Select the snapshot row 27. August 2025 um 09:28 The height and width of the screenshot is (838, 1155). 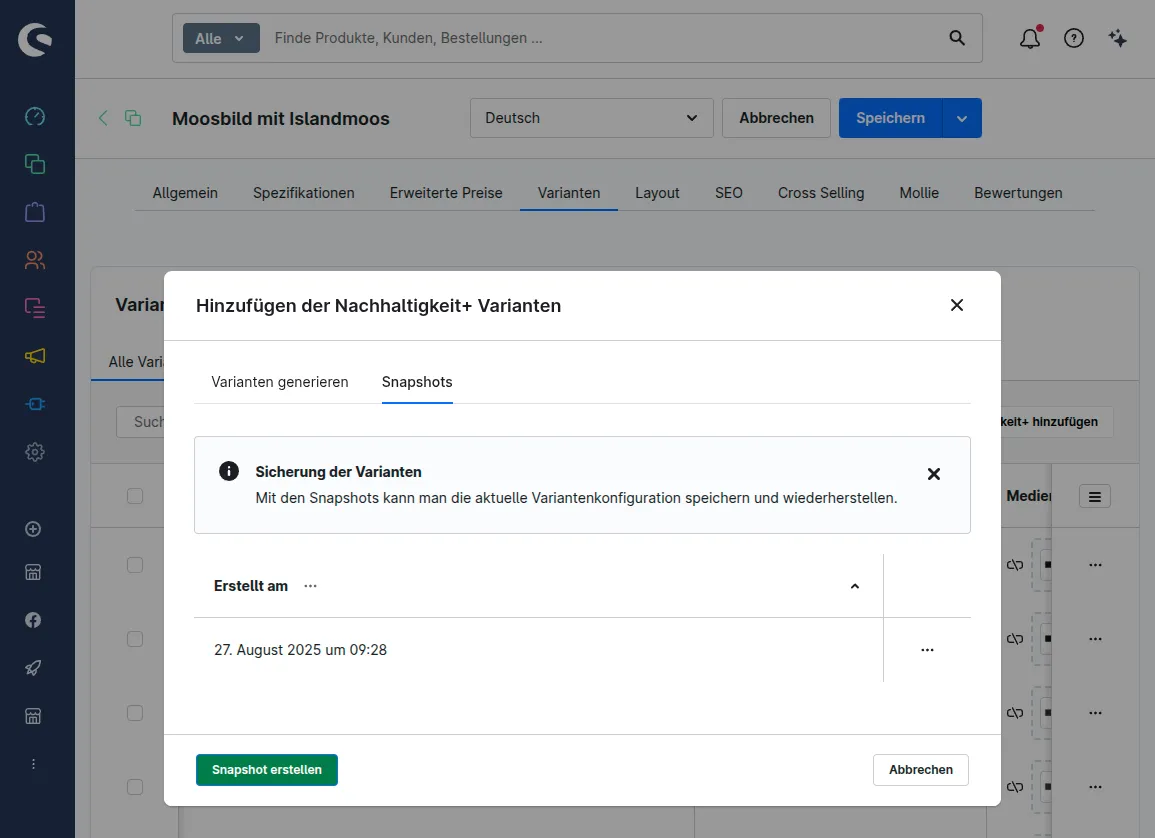point(538,649)
